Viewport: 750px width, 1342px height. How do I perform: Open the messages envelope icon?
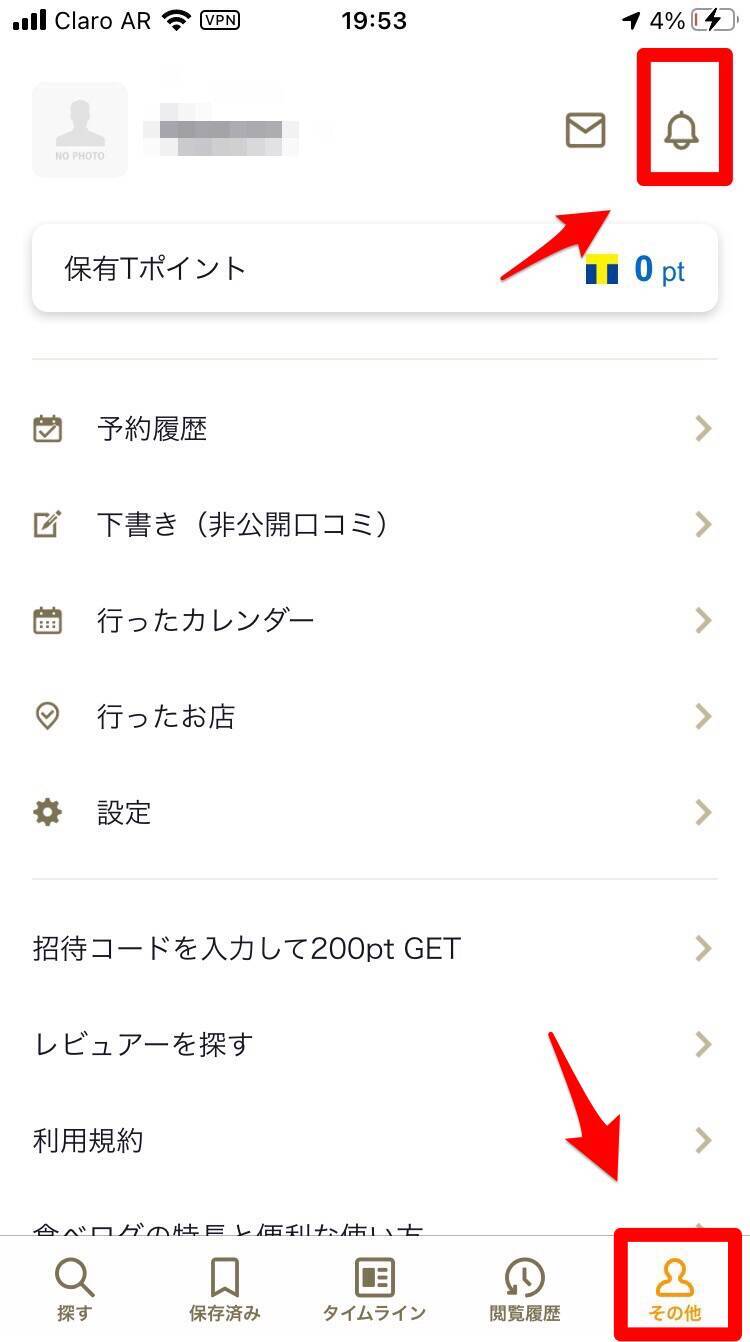tap(585, 131)
